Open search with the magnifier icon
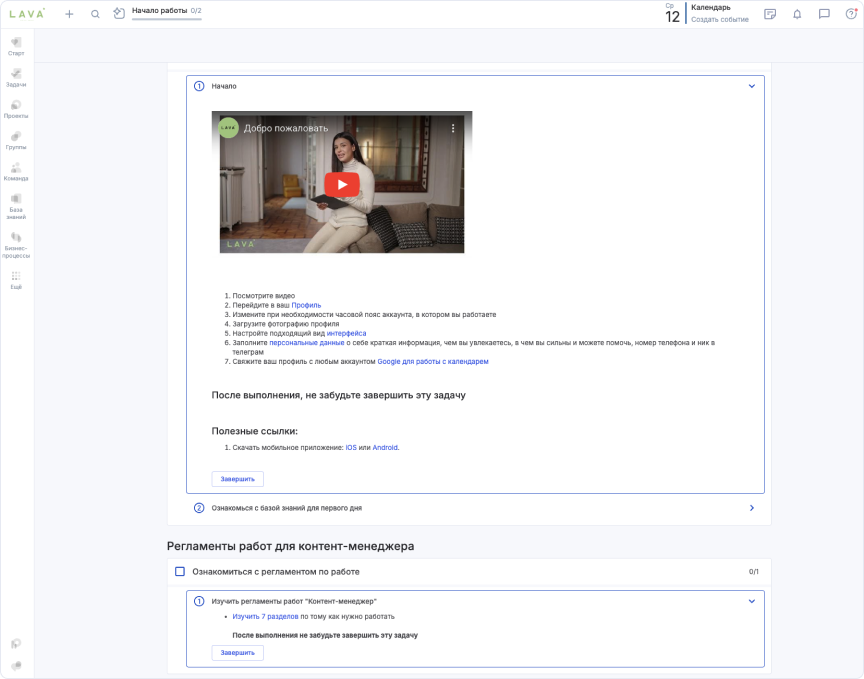Viewport: 864px width, 679px height. pos(95,14)
